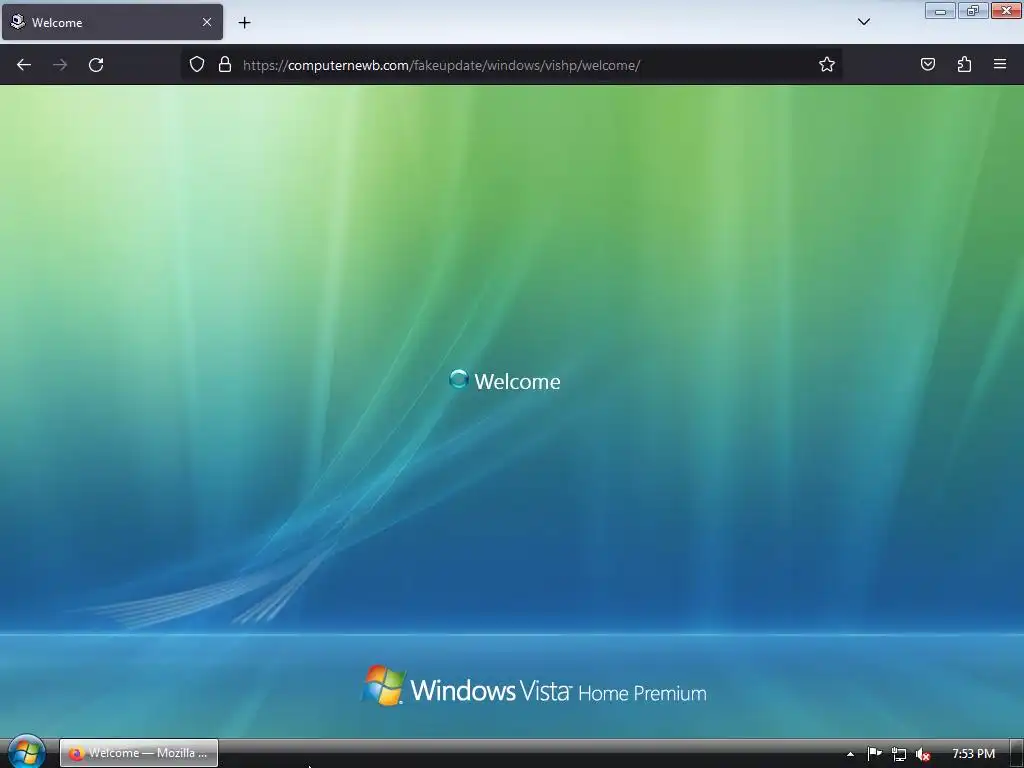Go back using the browser back arrow
This screenshot has width=1024, height=768.
tap(24, 65)
